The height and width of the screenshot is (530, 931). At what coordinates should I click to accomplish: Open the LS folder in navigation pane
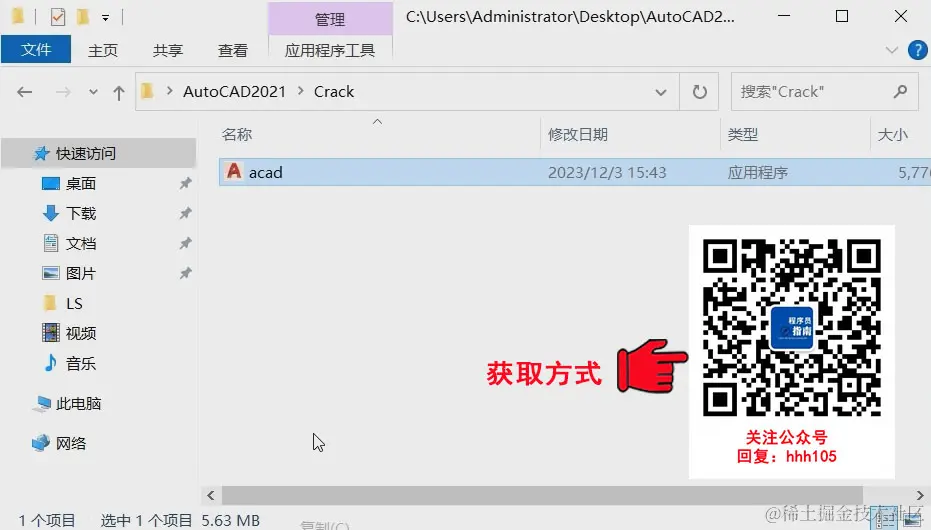pos(74,303)
